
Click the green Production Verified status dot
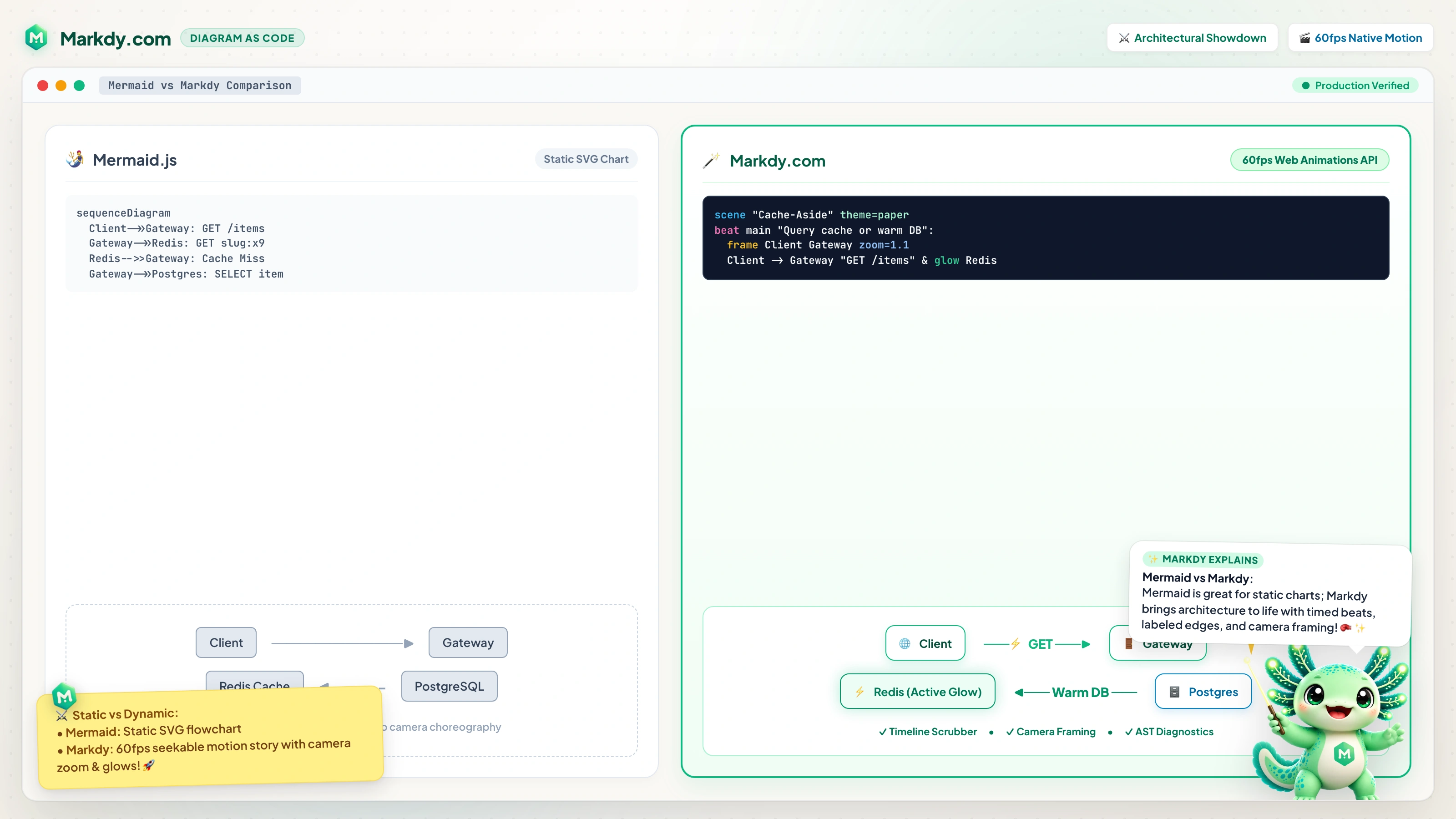tap(1306, 86)
